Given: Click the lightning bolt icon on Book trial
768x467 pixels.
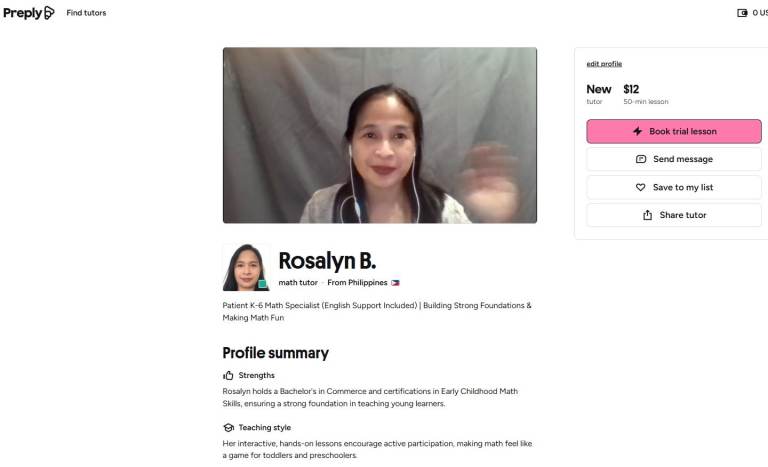Looking at the screenshot, I should point(637,131).
